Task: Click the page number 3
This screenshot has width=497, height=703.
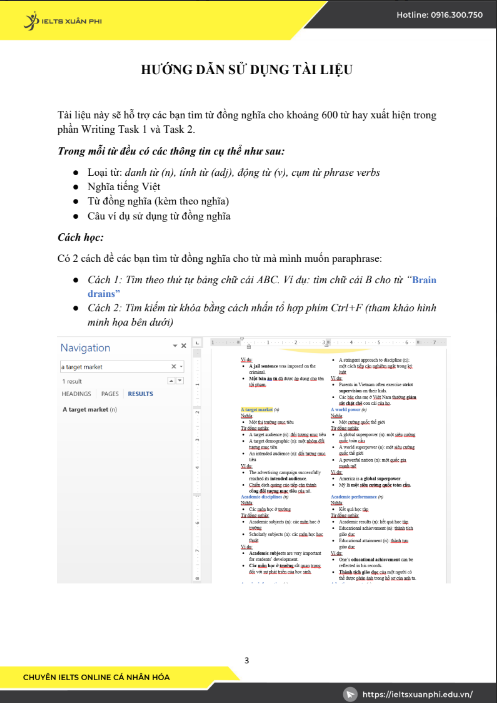Action: pos(246,660)
